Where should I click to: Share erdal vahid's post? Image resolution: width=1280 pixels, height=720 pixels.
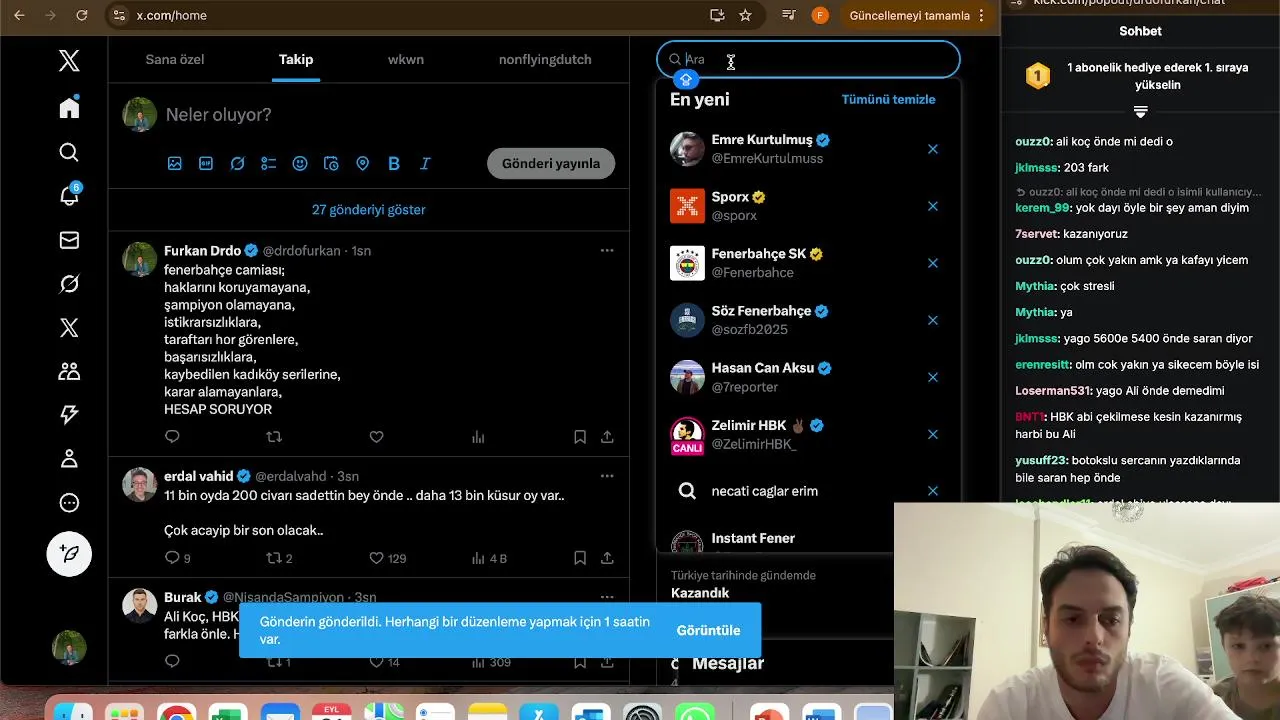pyautogui.click(x=607, y=558)
